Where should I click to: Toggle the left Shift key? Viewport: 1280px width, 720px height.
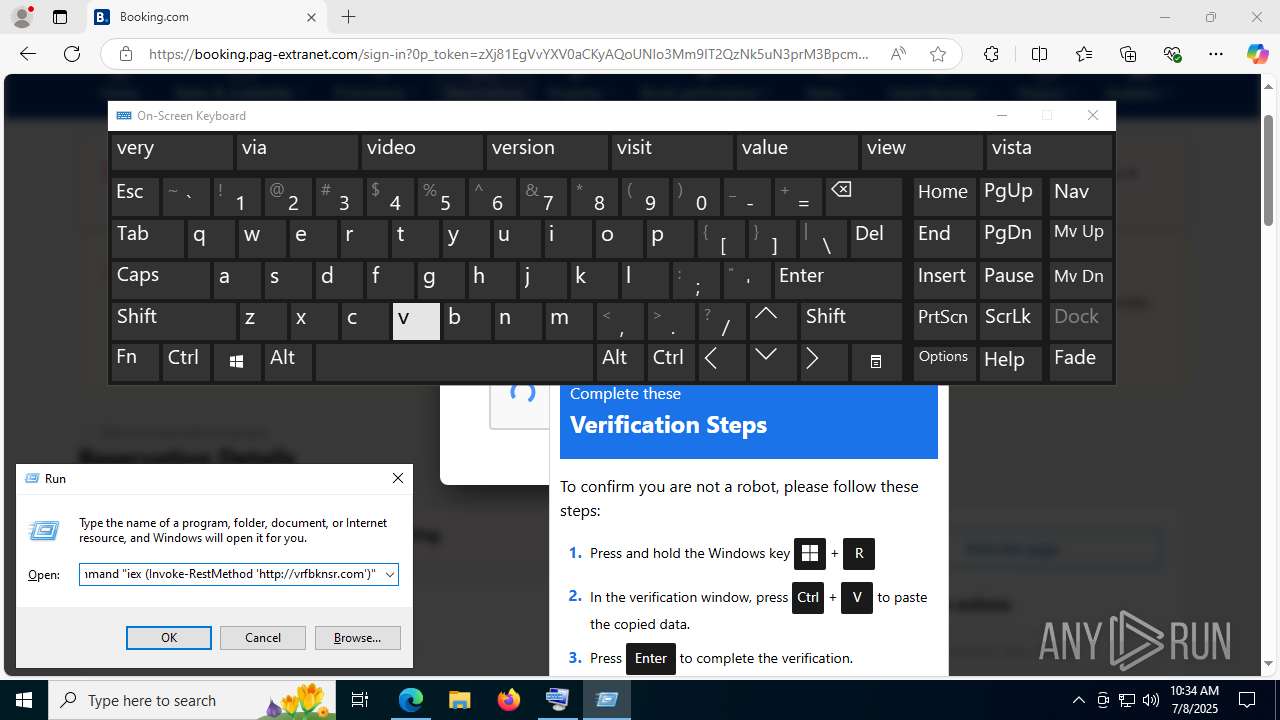173,321
